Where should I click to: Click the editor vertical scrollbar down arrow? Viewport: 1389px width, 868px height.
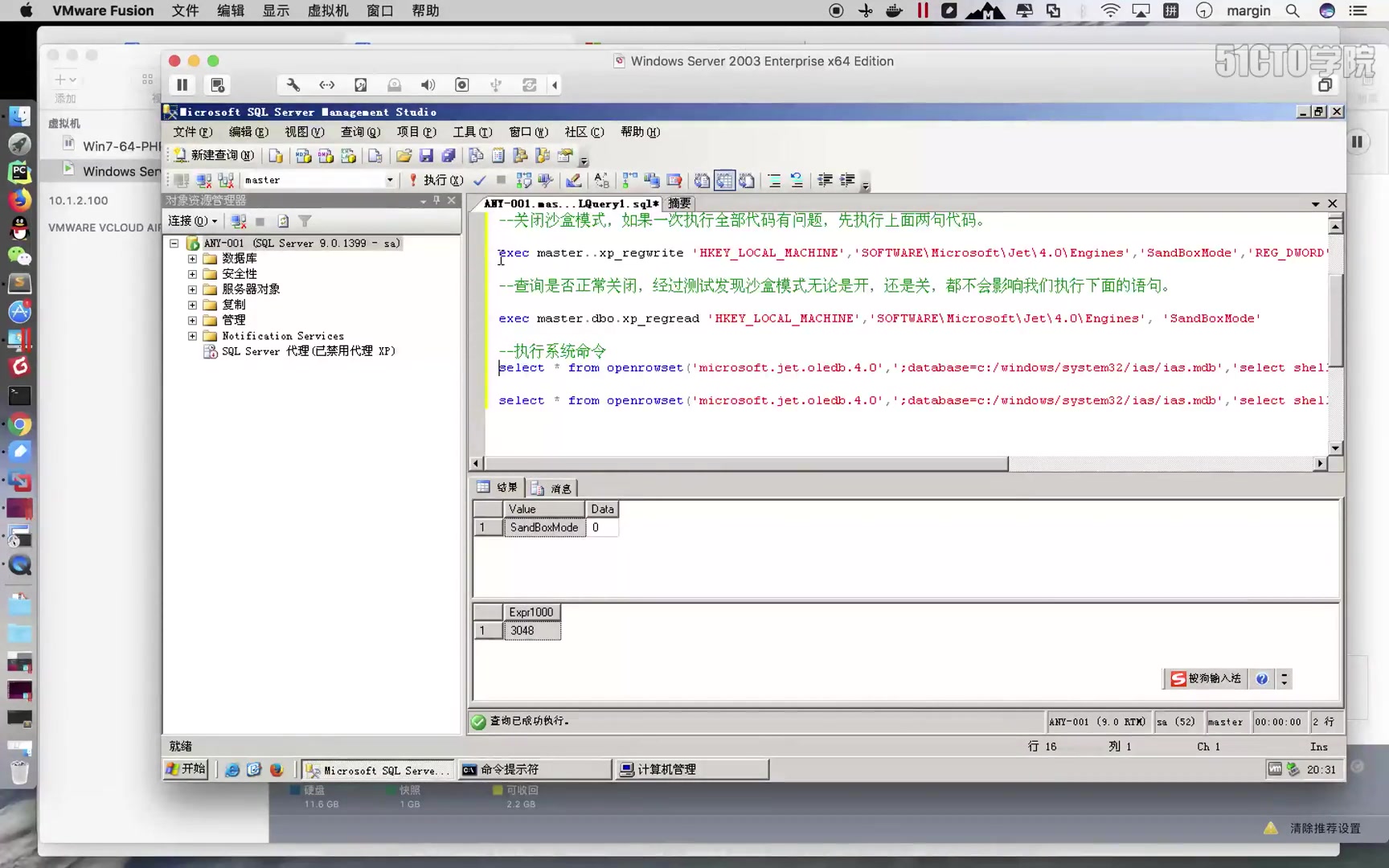tap(1335, 448)
